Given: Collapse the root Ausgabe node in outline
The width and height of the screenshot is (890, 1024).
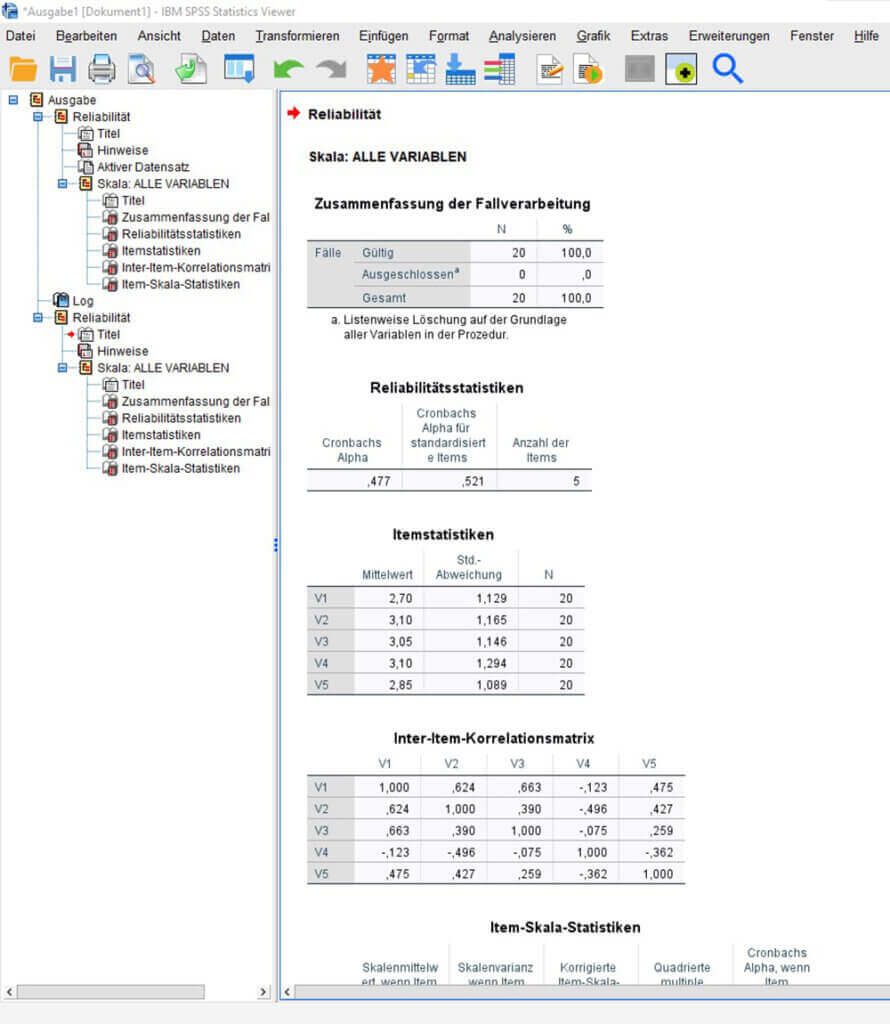Looking at the screenshot, I should pyautogui.click(x=13, y=100).
